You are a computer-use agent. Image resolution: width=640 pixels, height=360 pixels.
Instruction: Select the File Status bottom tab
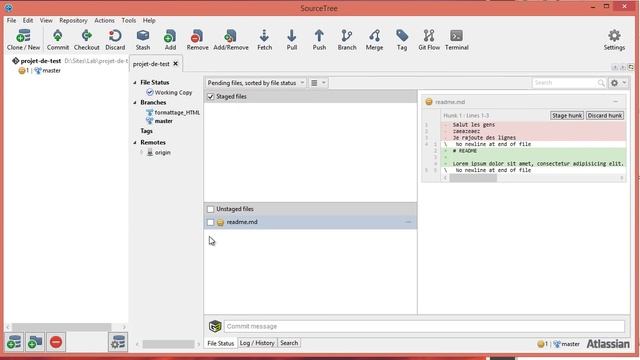[x=220, y=344]
